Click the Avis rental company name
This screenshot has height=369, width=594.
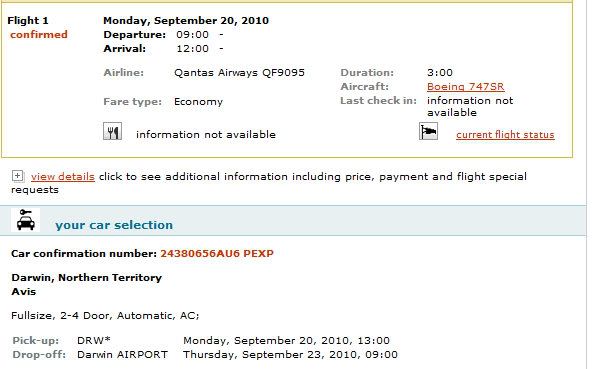24,292
